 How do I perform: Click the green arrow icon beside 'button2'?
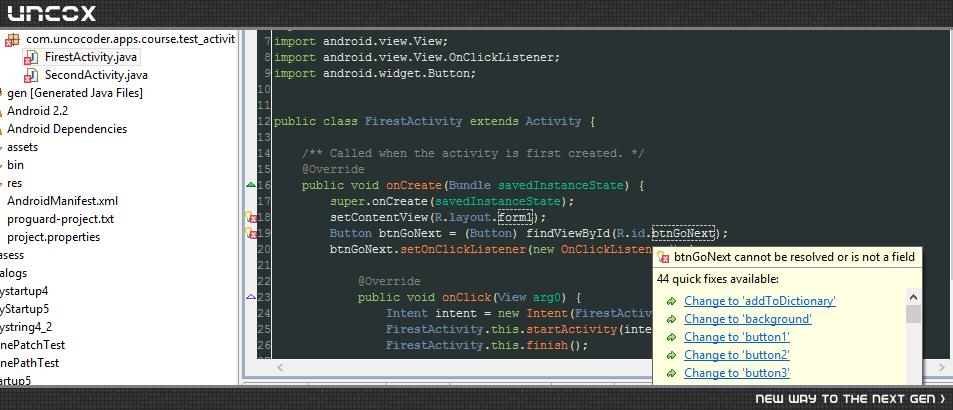671,355
